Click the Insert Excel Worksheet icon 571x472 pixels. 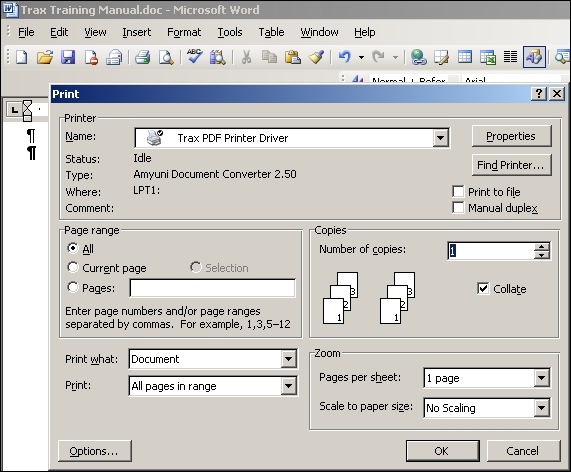pos(488,57)
